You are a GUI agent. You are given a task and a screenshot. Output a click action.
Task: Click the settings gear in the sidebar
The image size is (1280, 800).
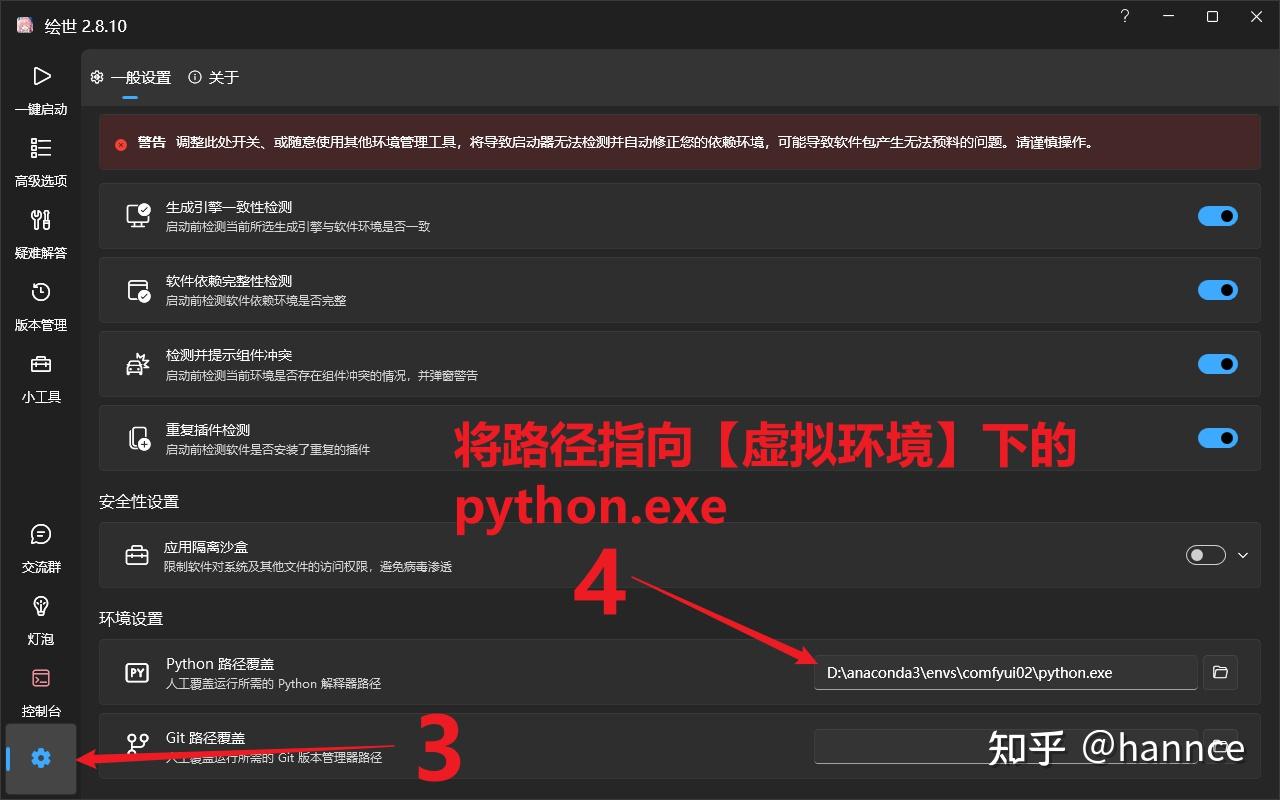[x=41, y=758]
